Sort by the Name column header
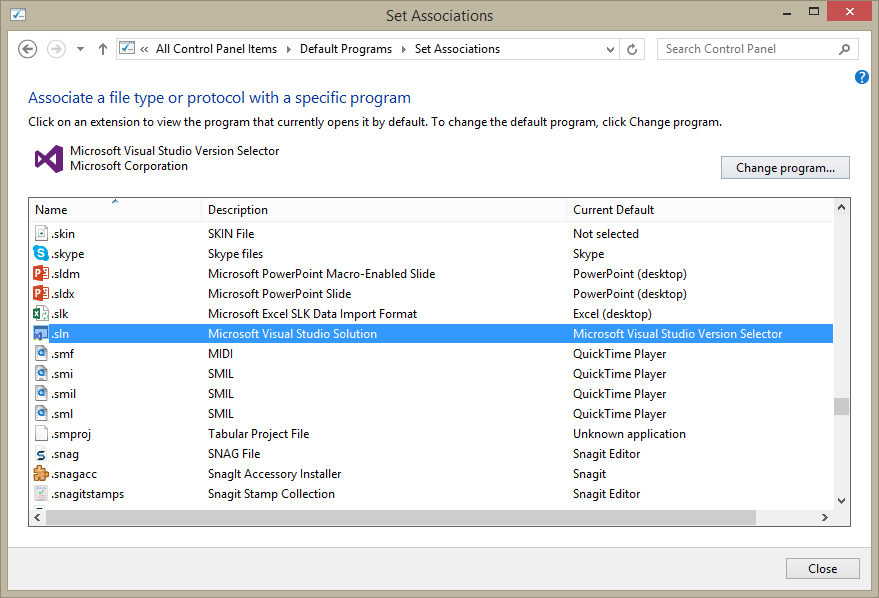The image size is (879, 598). pyautogui.click(x=115, y=210)
